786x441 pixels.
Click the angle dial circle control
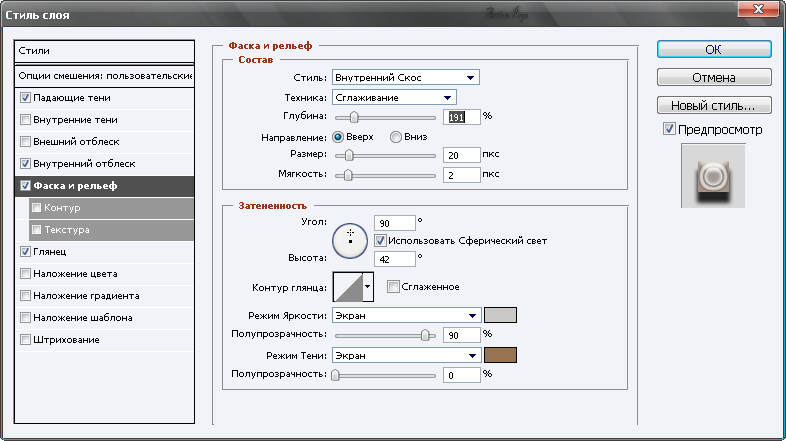click(x=350, y=238)
